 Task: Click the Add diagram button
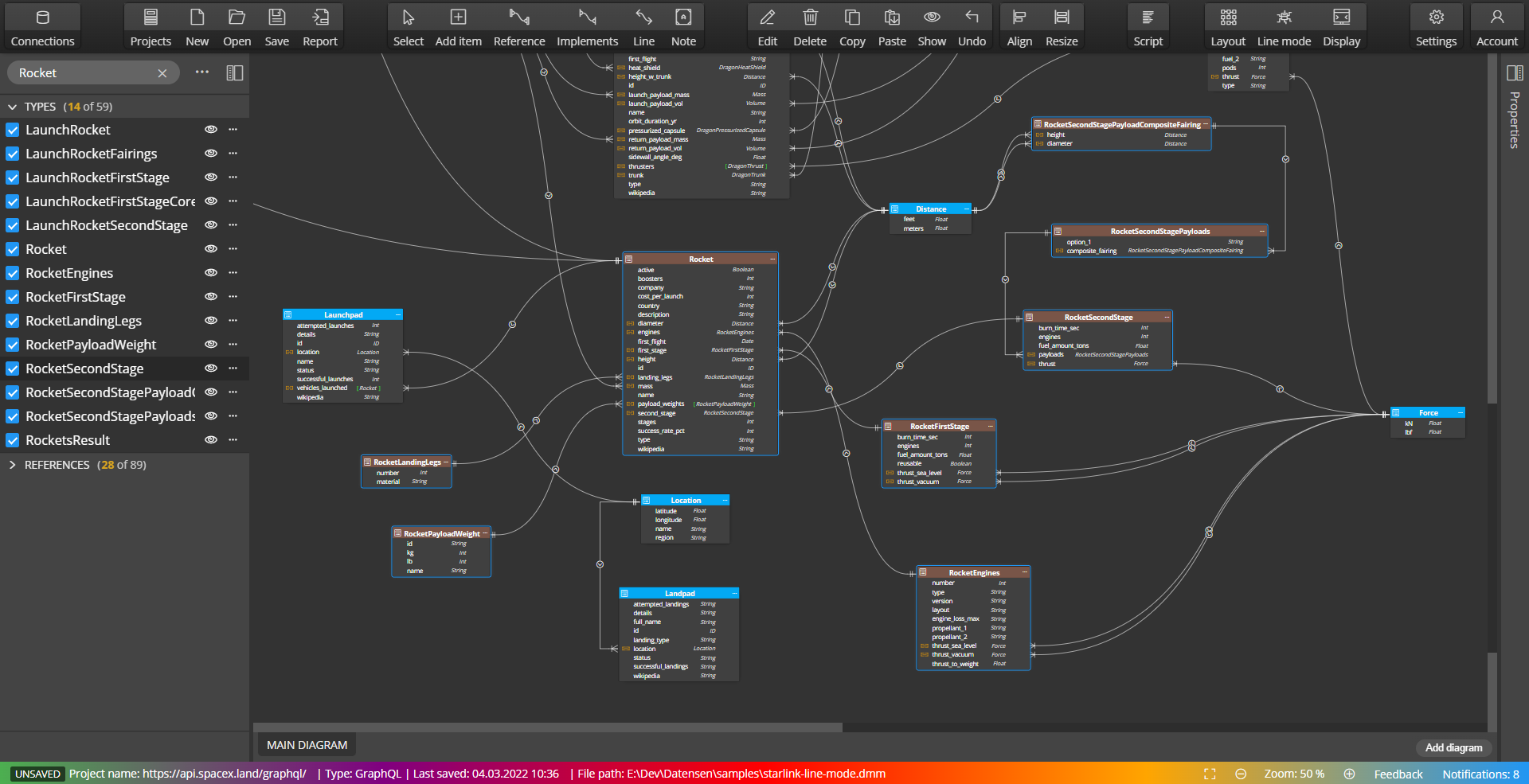pos(1453,747)
